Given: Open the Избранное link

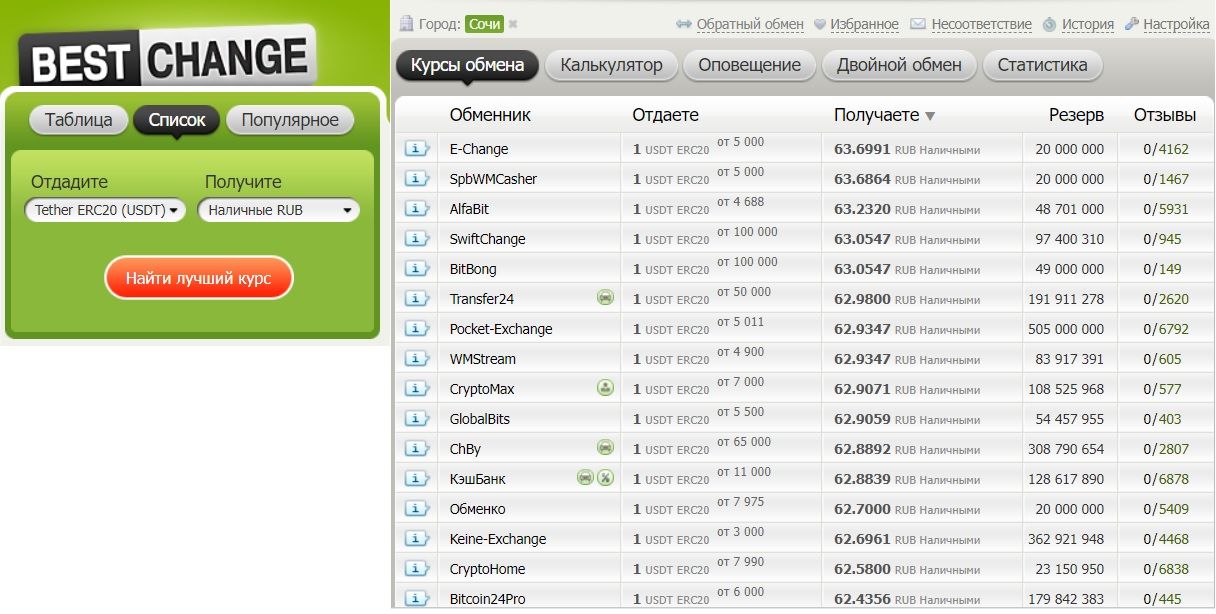Looking at the screenshot, I should (865, 24).
